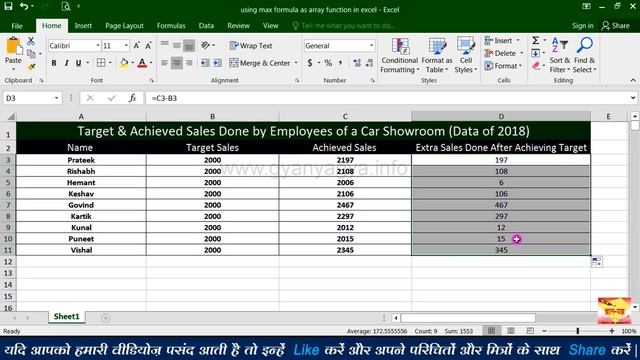Paste from clipboard
This screenshot has width=640, height=360.
click(13, 51)
